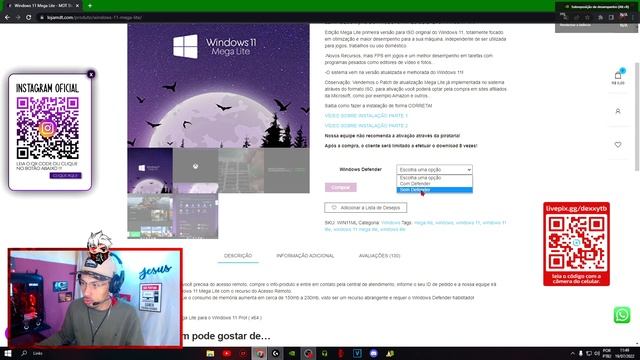Select the first purple moon thumbnail
The width and height of the screenshot is (640, 360).
coord(150,171)
